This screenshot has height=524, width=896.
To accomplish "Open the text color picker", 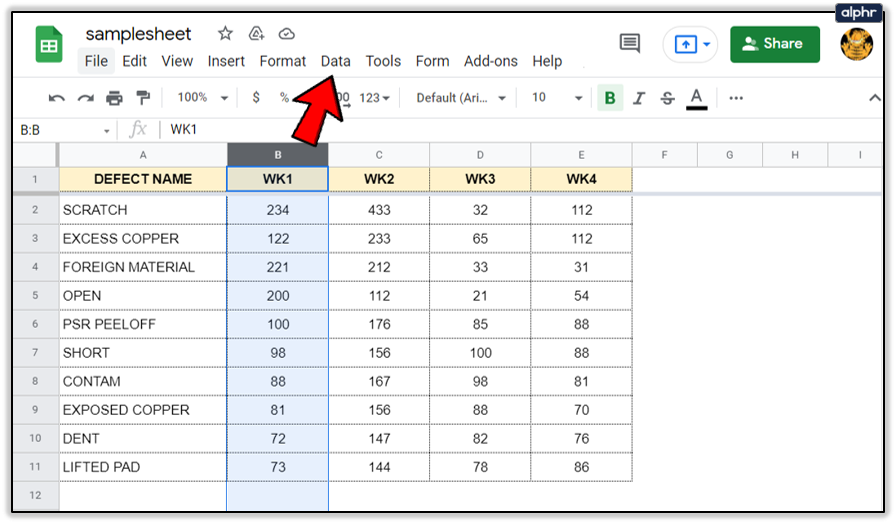I will pyautogui.click(x=697, y=98).
